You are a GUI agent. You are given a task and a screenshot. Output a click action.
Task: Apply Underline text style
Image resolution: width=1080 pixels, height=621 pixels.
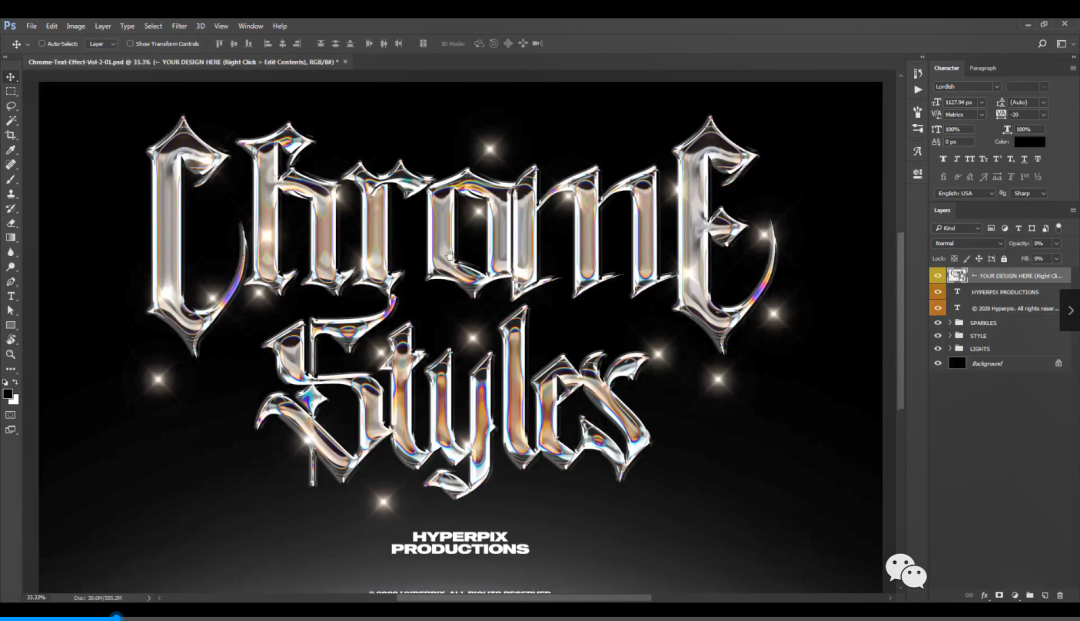coord(1024,159)
